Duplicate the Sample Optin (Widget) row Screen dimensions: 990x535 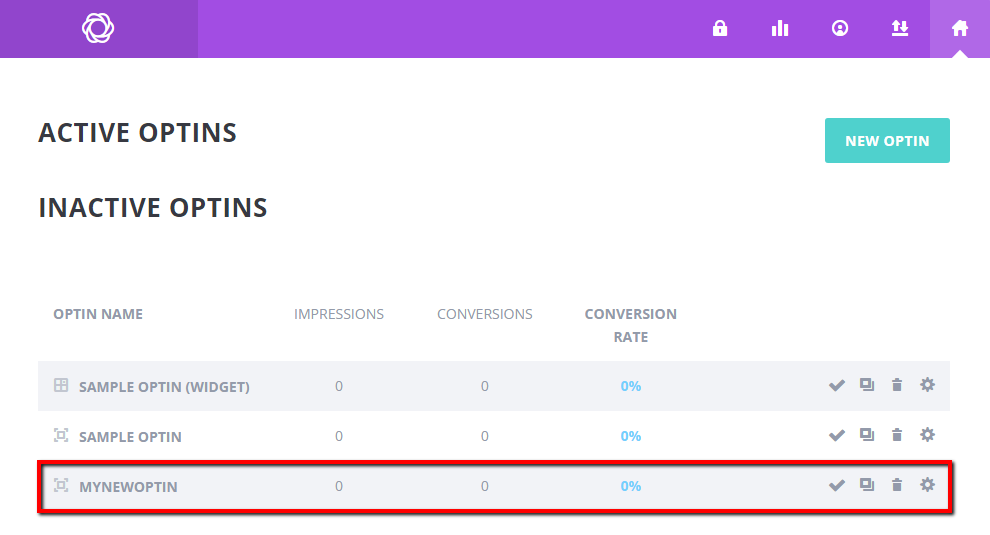(867, 385)
